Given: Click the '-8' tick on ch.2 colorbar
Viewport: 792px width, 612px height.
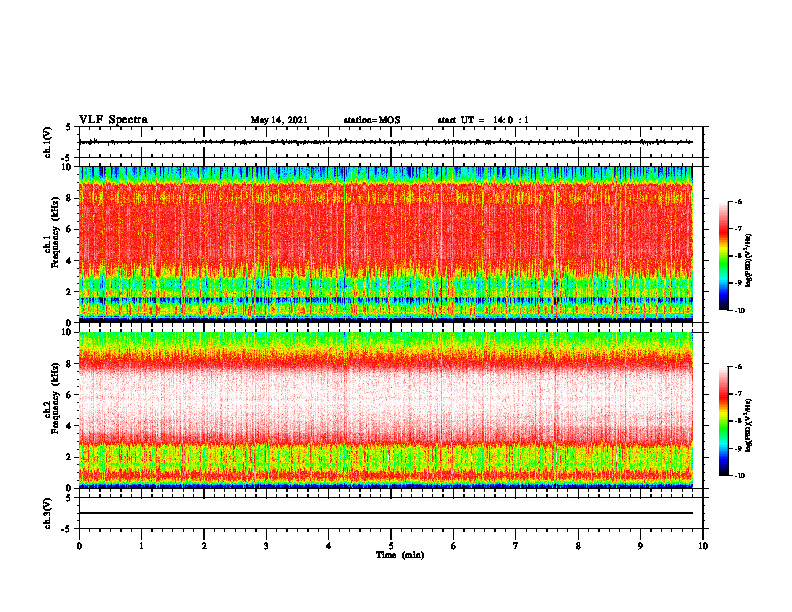Looking at the screenshot, I should pyautogui.click(x=738, y=421).
